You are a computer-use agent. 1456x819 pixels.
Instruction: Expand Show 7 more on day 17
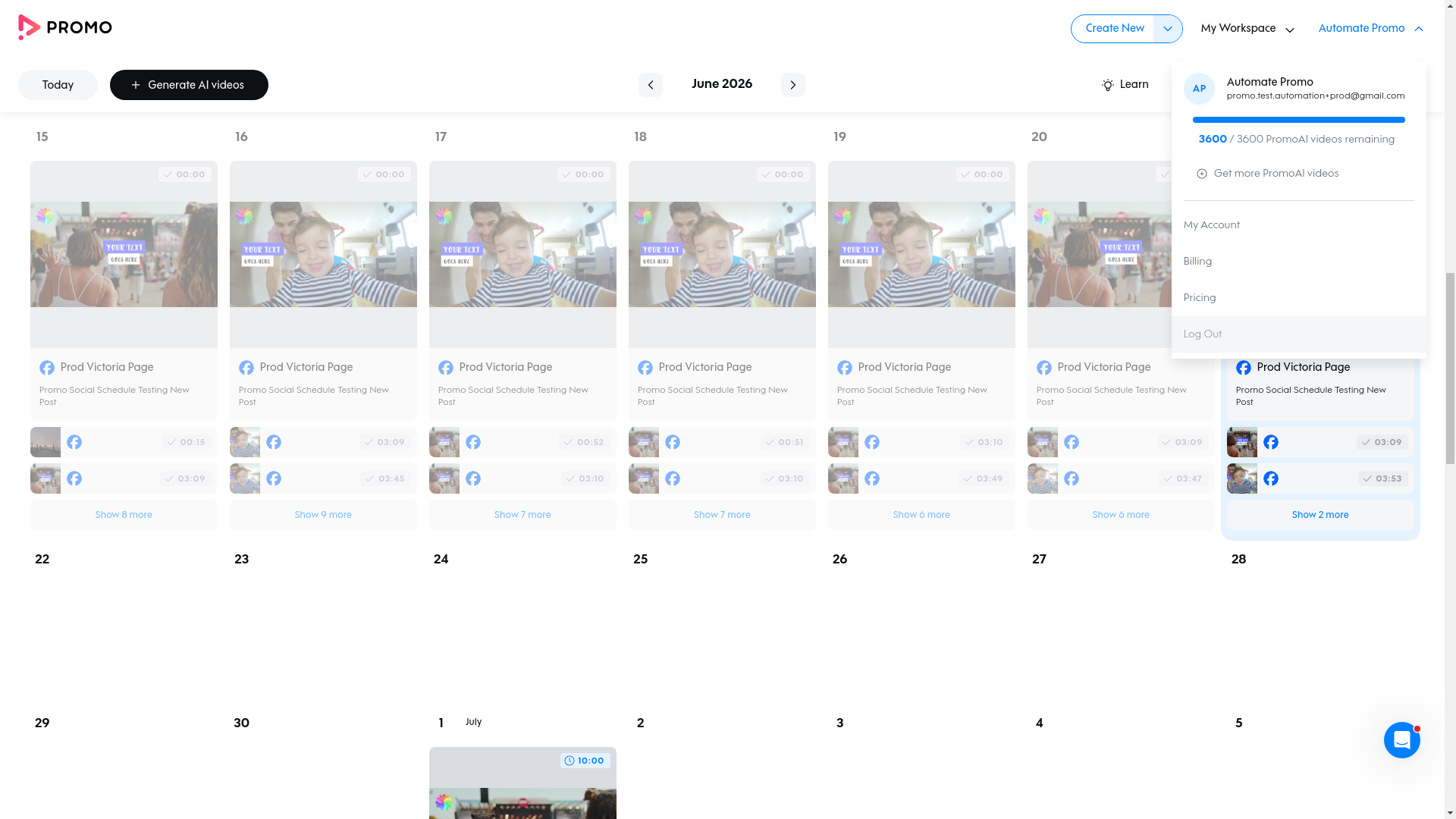point(522,515)
